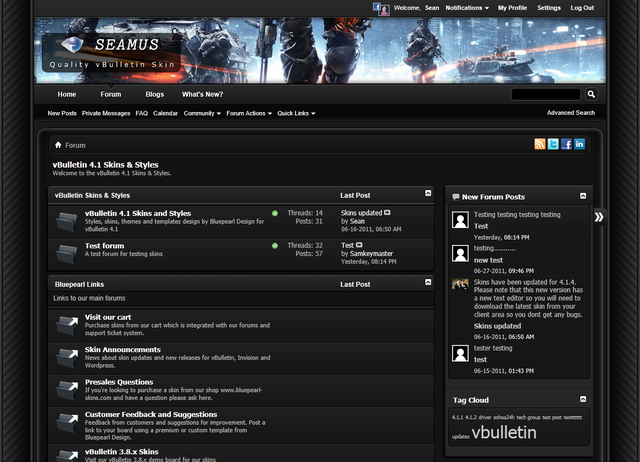Click green status dot for vBulletin 4.1 Skins
This screenshot has width=640, height=462.
click(x=275, y=213)
